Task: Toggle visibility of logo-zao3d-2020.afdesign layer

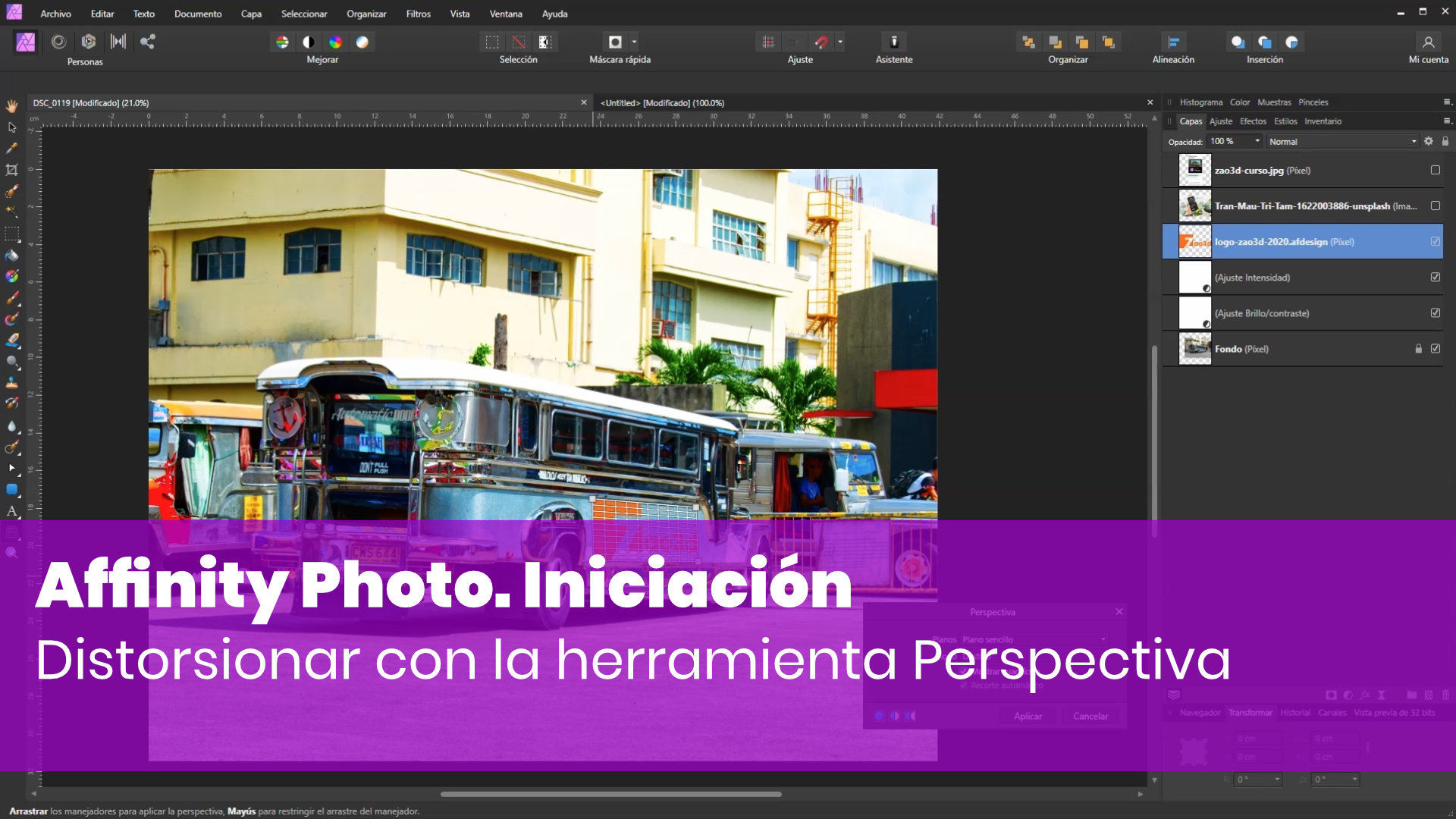Action: tap(1436, 242)
